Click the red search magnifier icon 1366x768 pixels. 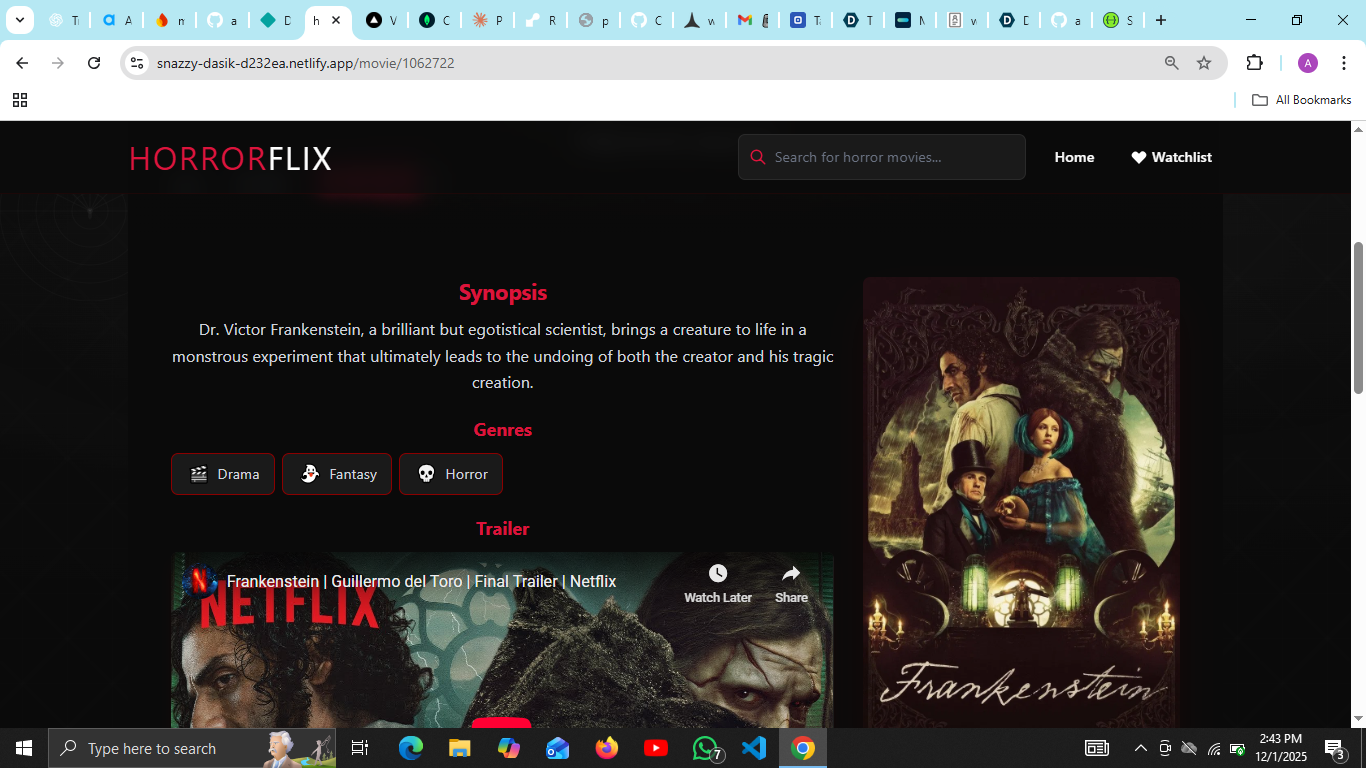pyautogui.click(x=758, y=157)
